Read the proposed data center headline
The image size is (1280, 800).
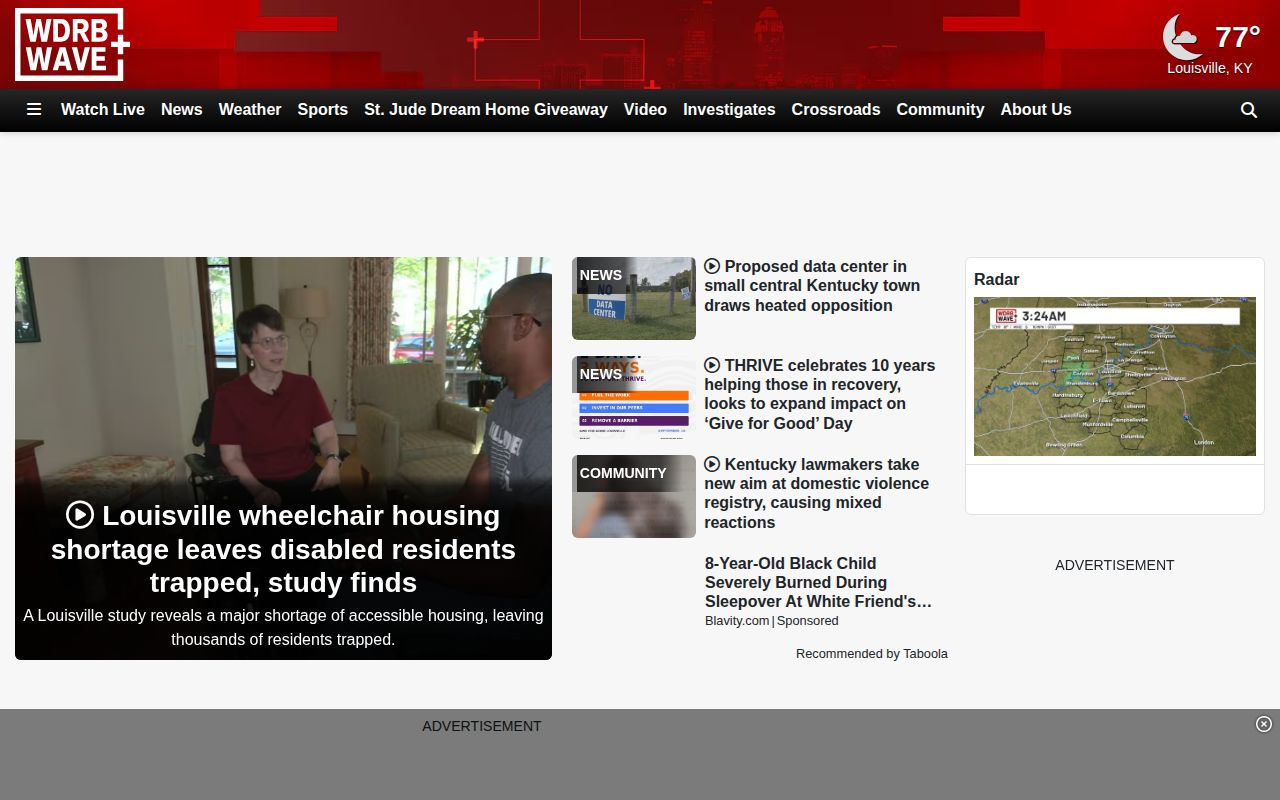tap(812, 286)
